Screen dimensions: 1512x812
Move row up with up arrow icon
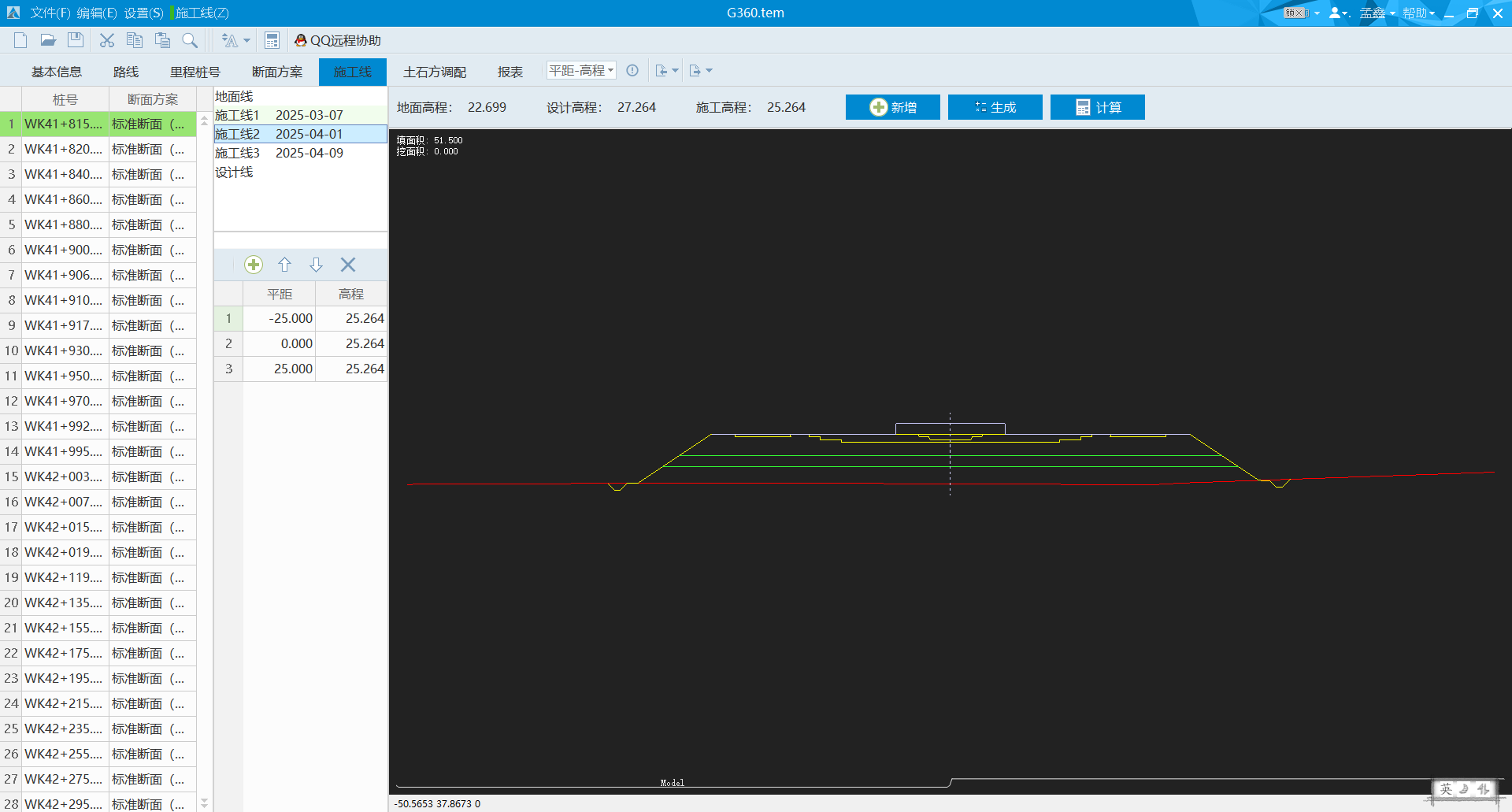pos(285,265)
